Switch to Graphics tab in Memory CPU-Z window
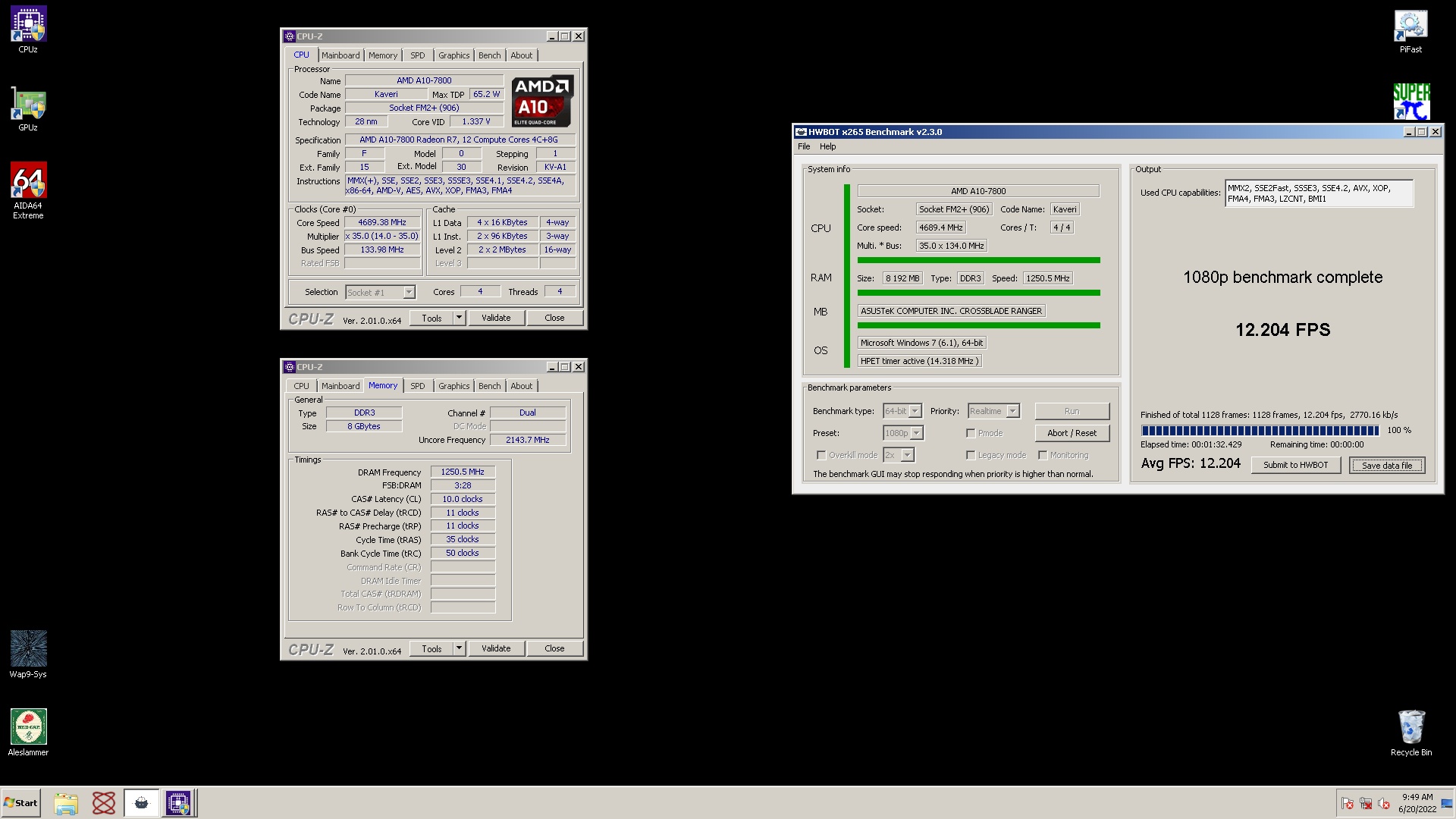 pos(453,386)
